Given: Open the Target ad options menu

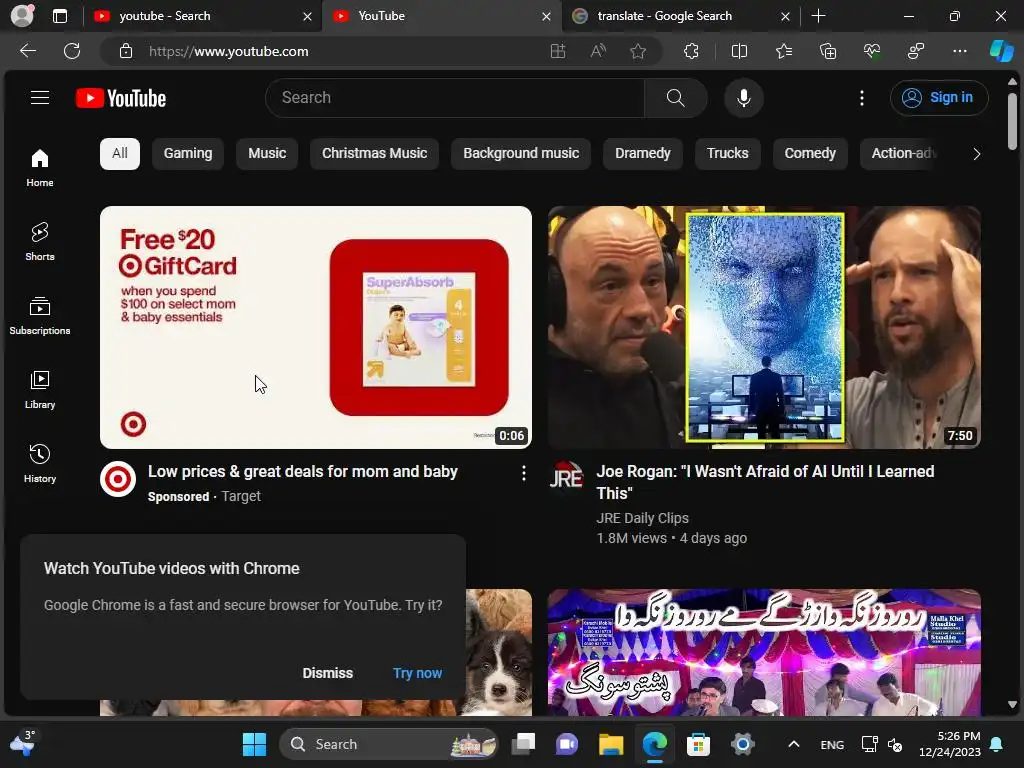Looking at the screenshot, I should coord(523,473).
